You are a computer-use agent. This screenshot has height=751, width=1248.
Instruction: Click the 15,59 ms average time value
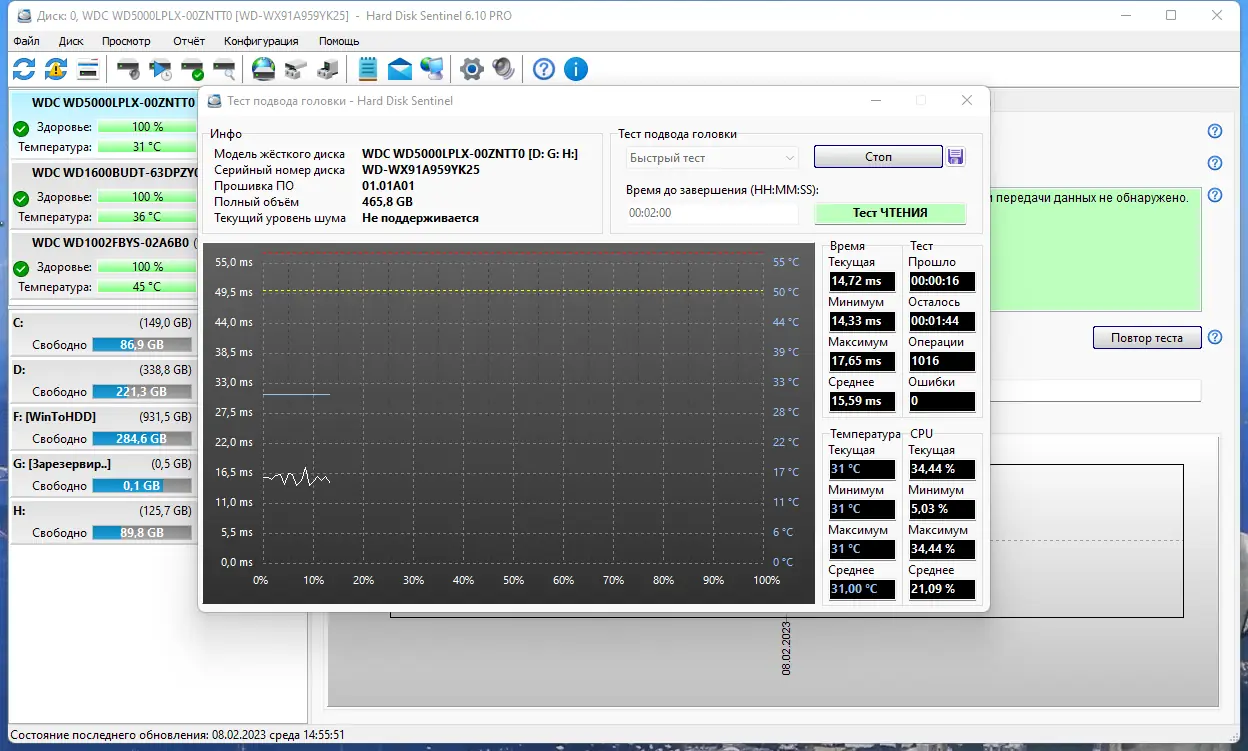[861, 401]
